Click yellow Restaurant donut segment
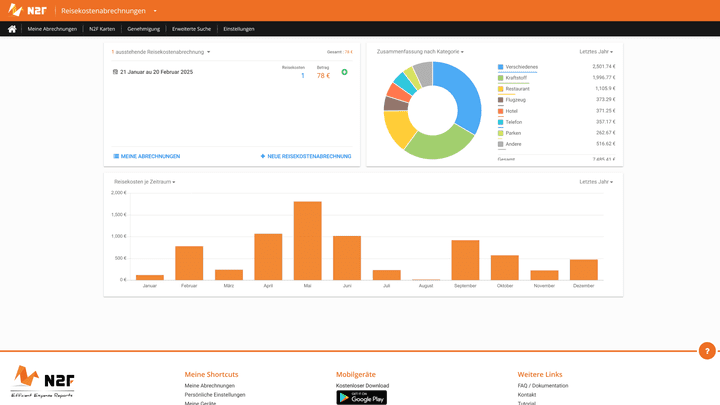Image resolution: width=720 pixels, height=405 pixels. tap(398, 129)
